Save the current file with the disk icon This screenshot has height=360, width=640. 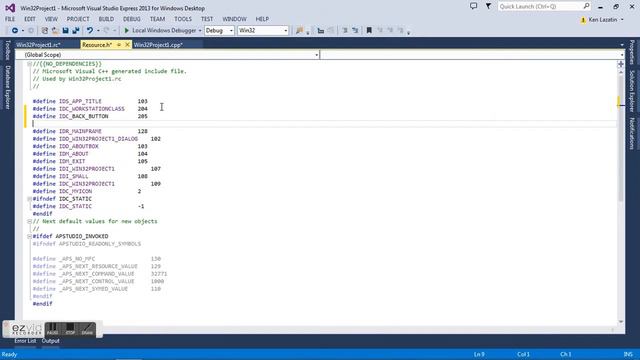(x=65, y=31)
